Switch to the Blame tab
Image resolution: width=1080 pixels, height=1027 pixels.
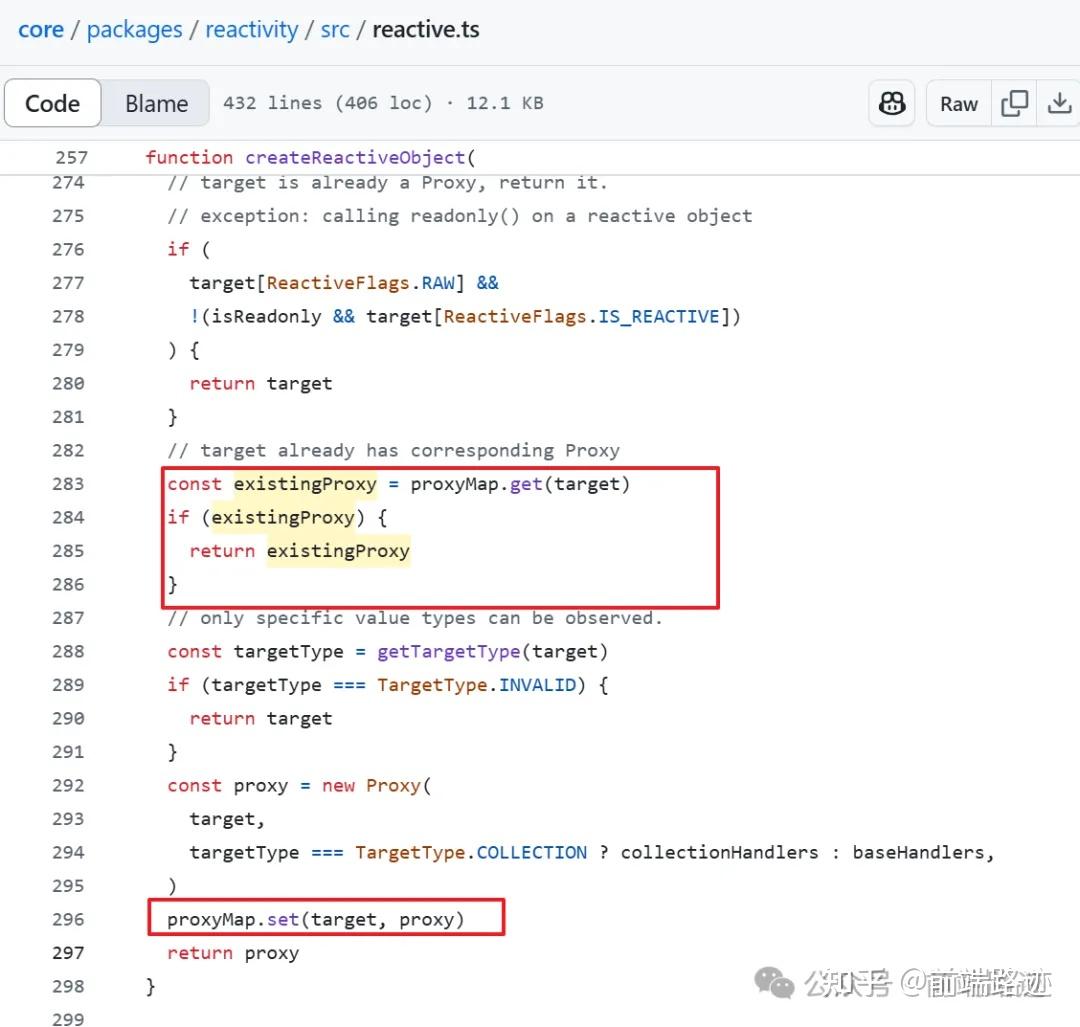[x=156, y=103]
